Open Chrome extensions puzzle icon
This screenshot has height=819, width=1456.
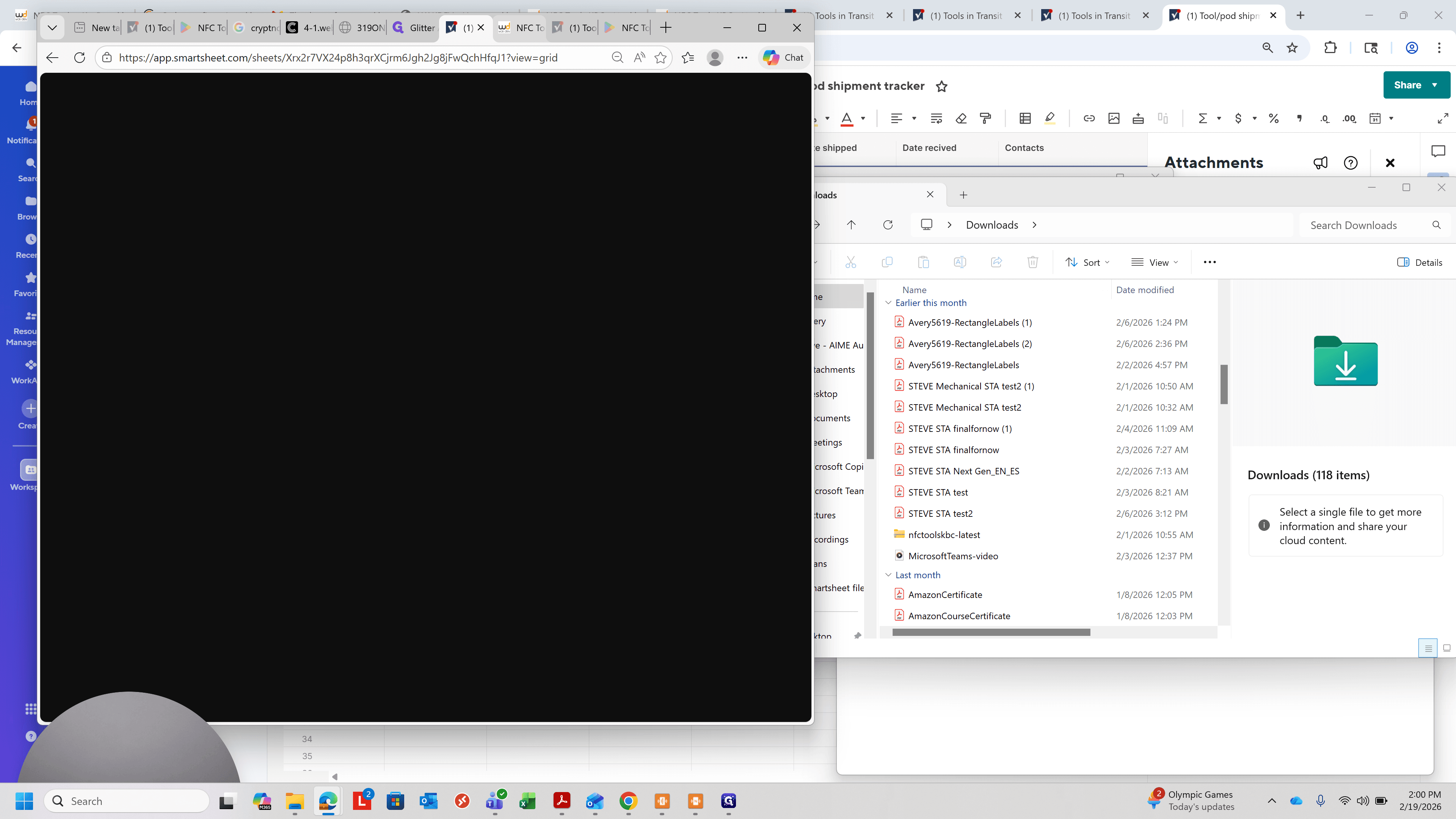click(1330, 48)
